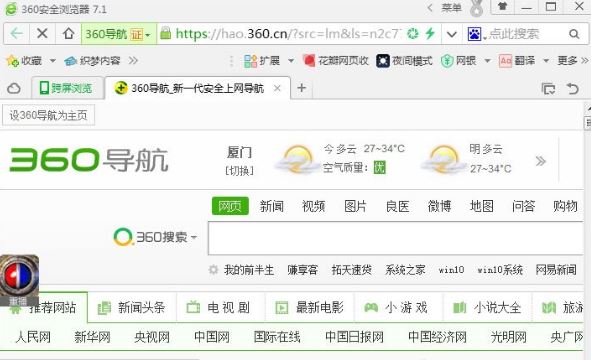Click the 360导航 certificate badge
The width and height of the screenshot is (591, 360).
point(118,34)
